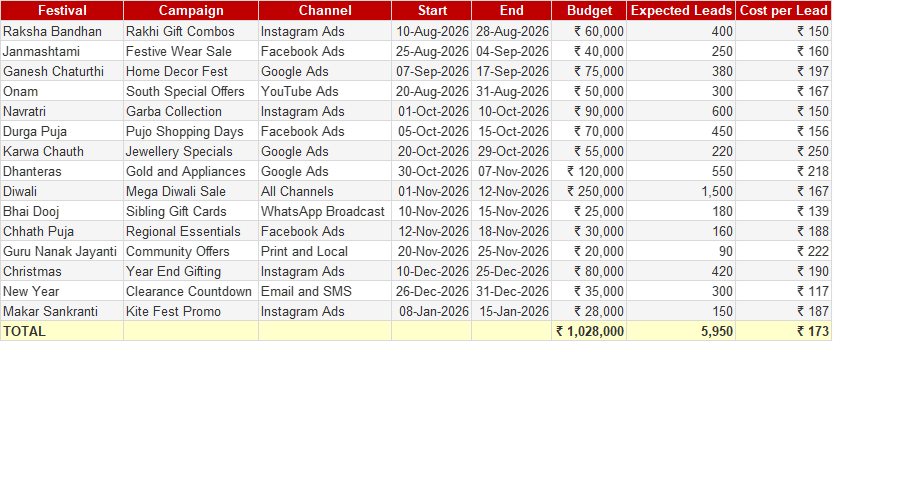Select the Channel column header
This screenshot has height=500, width=900.
pyautogui.click(x=325, y=10)
